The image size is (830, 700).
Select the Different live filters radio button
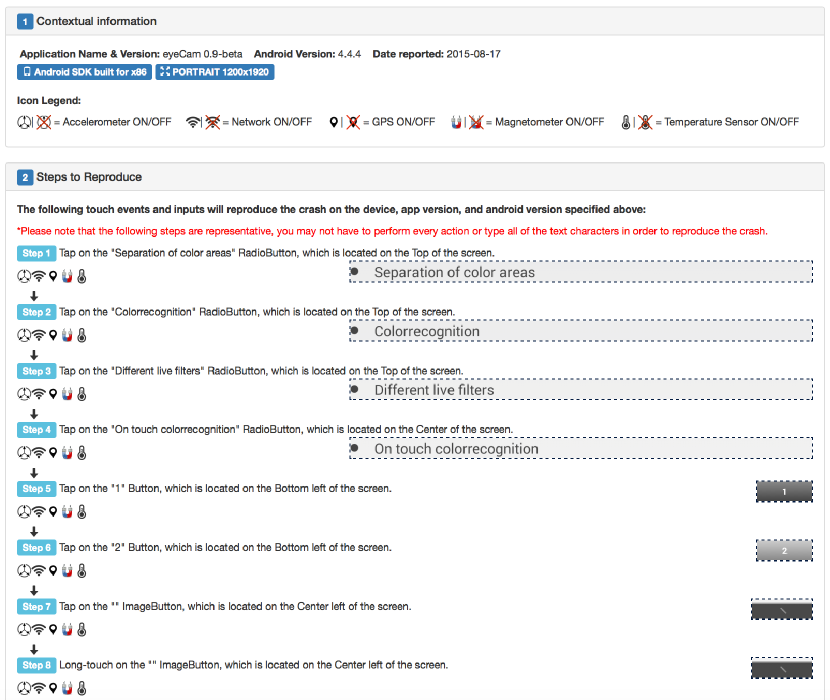click(x=355, y=390)
